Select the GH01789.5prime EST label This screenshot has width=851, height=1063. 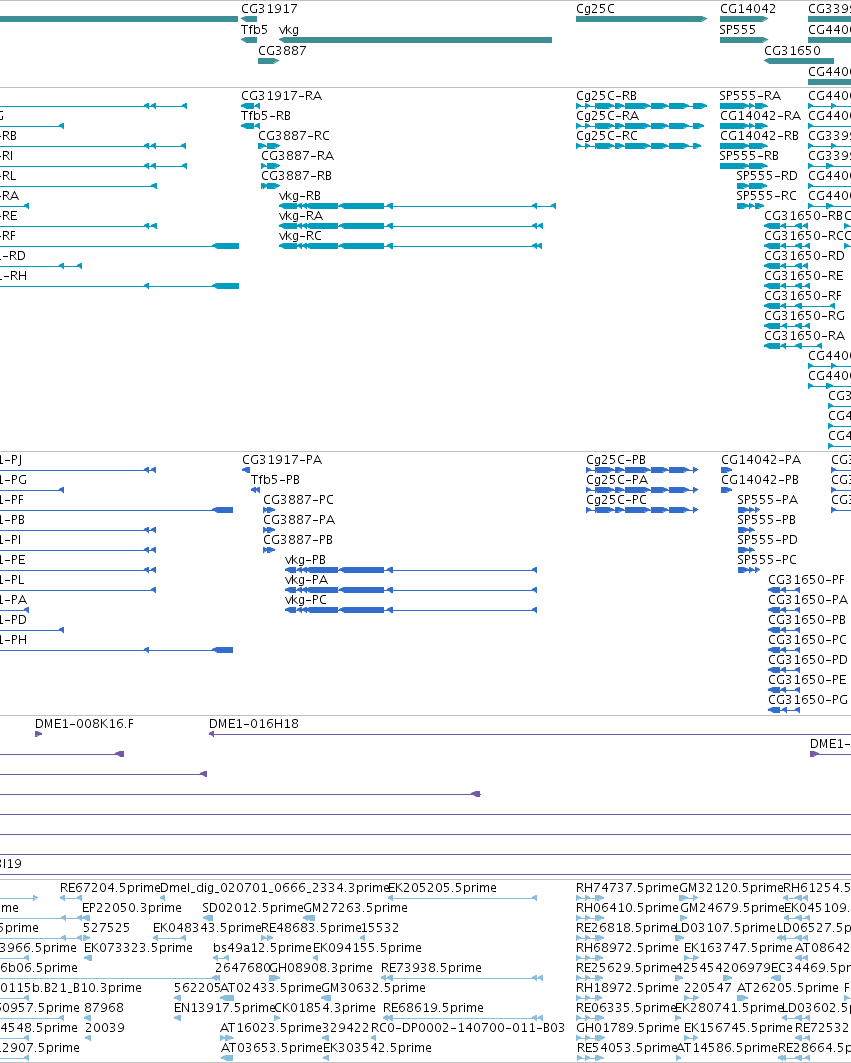coord(628,1028)
